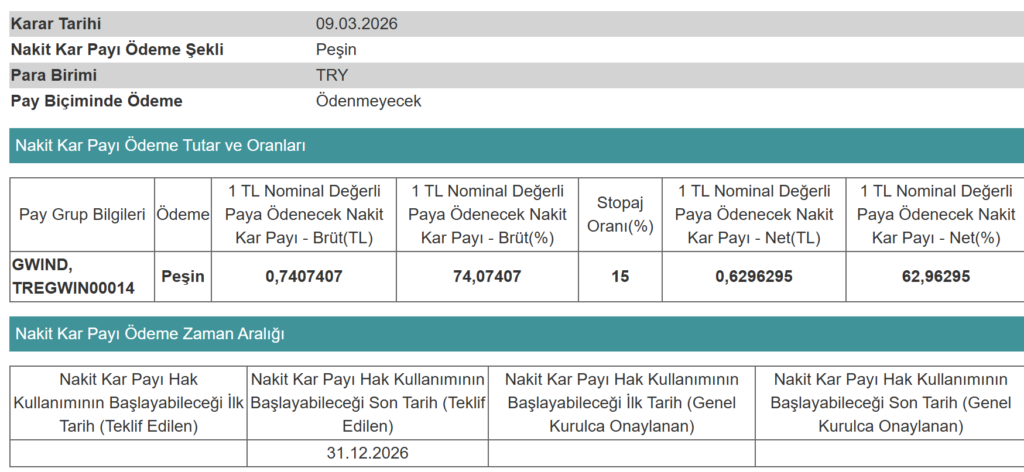1024x472 pixels.
Task: Select the gross percentage 74,07407
Action: tap(486, 277)
